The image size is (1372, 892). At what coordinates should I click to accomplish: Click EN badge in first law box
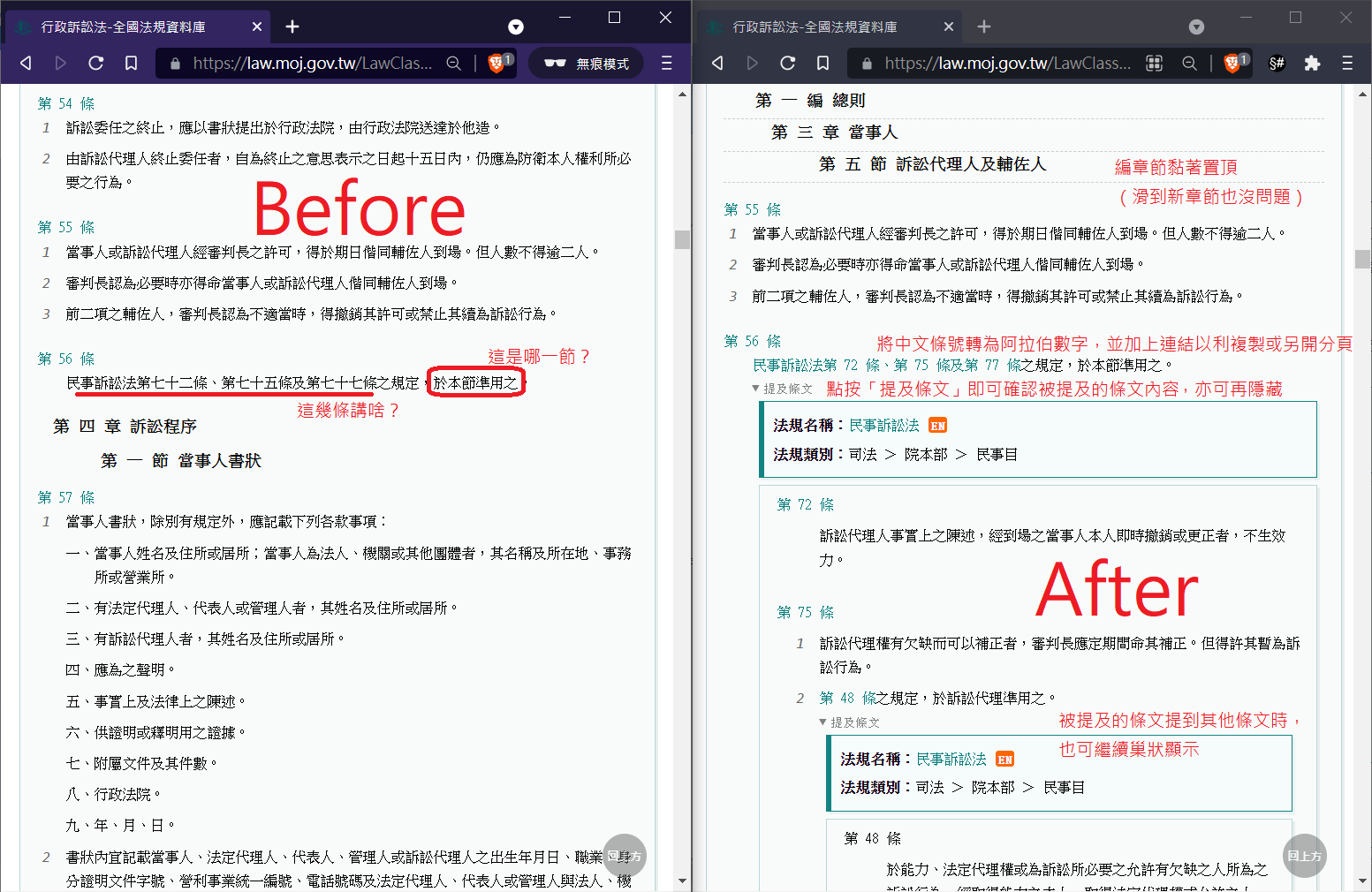pyautogui.click(x=937, y=426)
